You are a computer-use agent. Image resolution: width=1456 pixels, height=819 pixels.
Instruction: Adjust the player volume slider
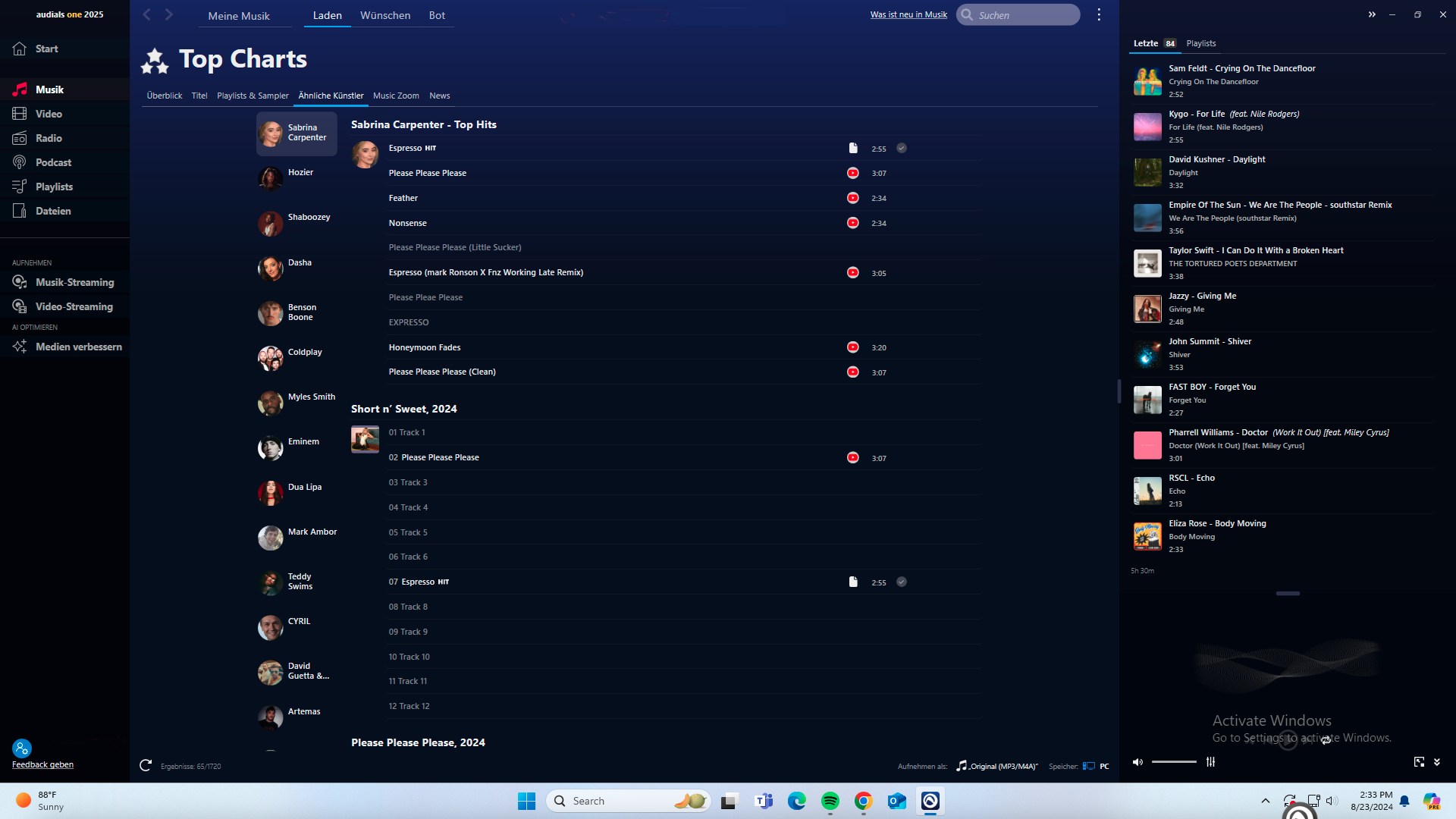coord(1174,762)
